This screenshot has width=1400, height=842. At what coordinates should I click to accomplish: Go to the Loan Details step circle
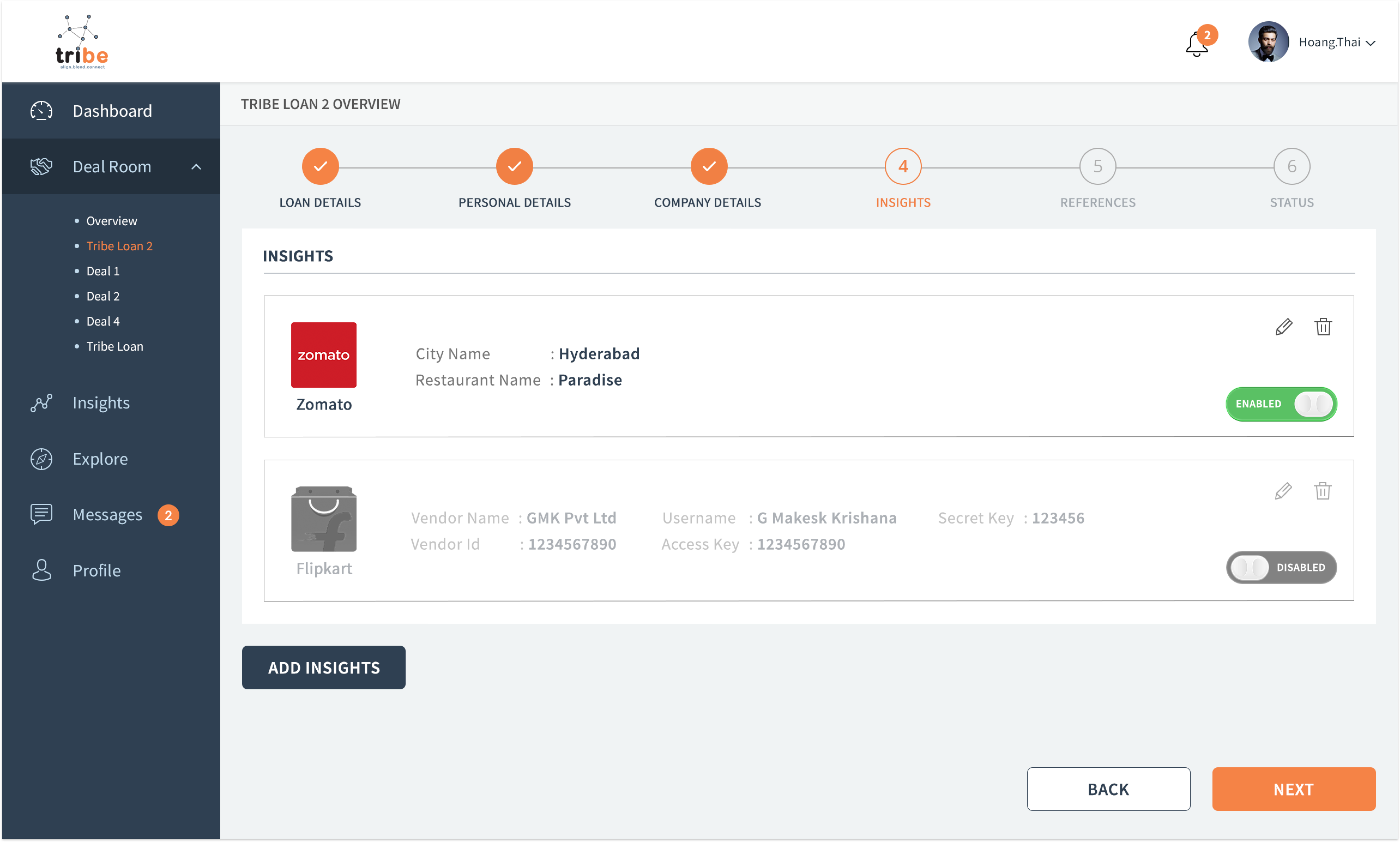coord(320,166)
